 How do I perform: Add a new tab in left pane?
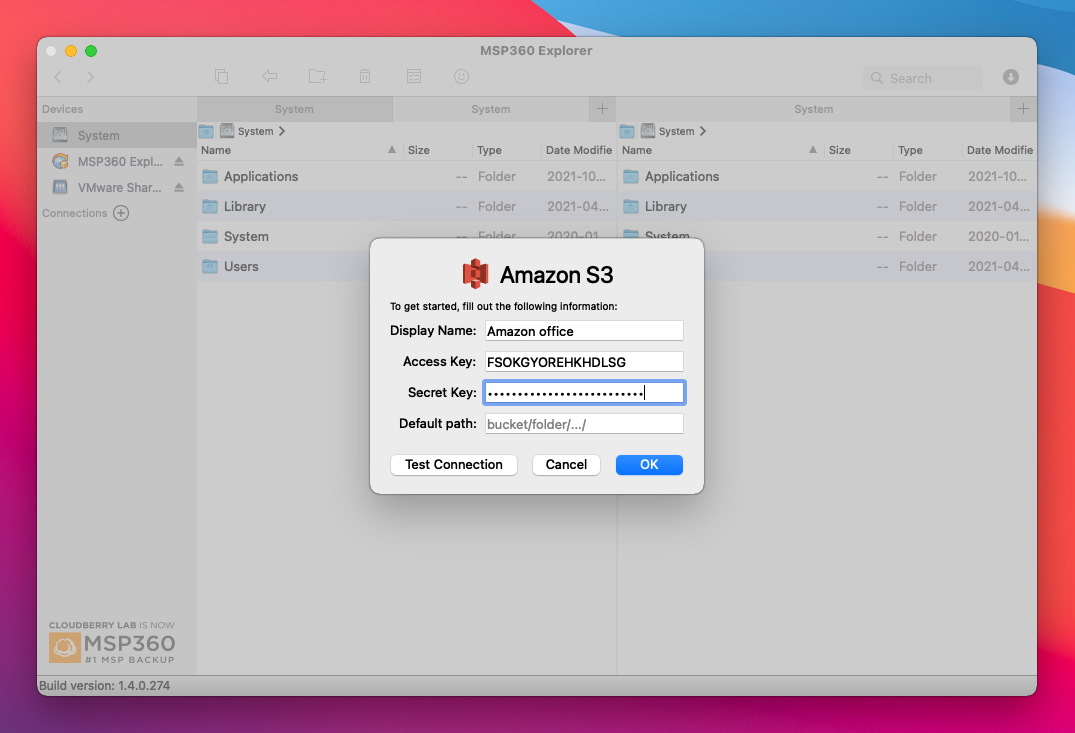(x=602, y=108)
